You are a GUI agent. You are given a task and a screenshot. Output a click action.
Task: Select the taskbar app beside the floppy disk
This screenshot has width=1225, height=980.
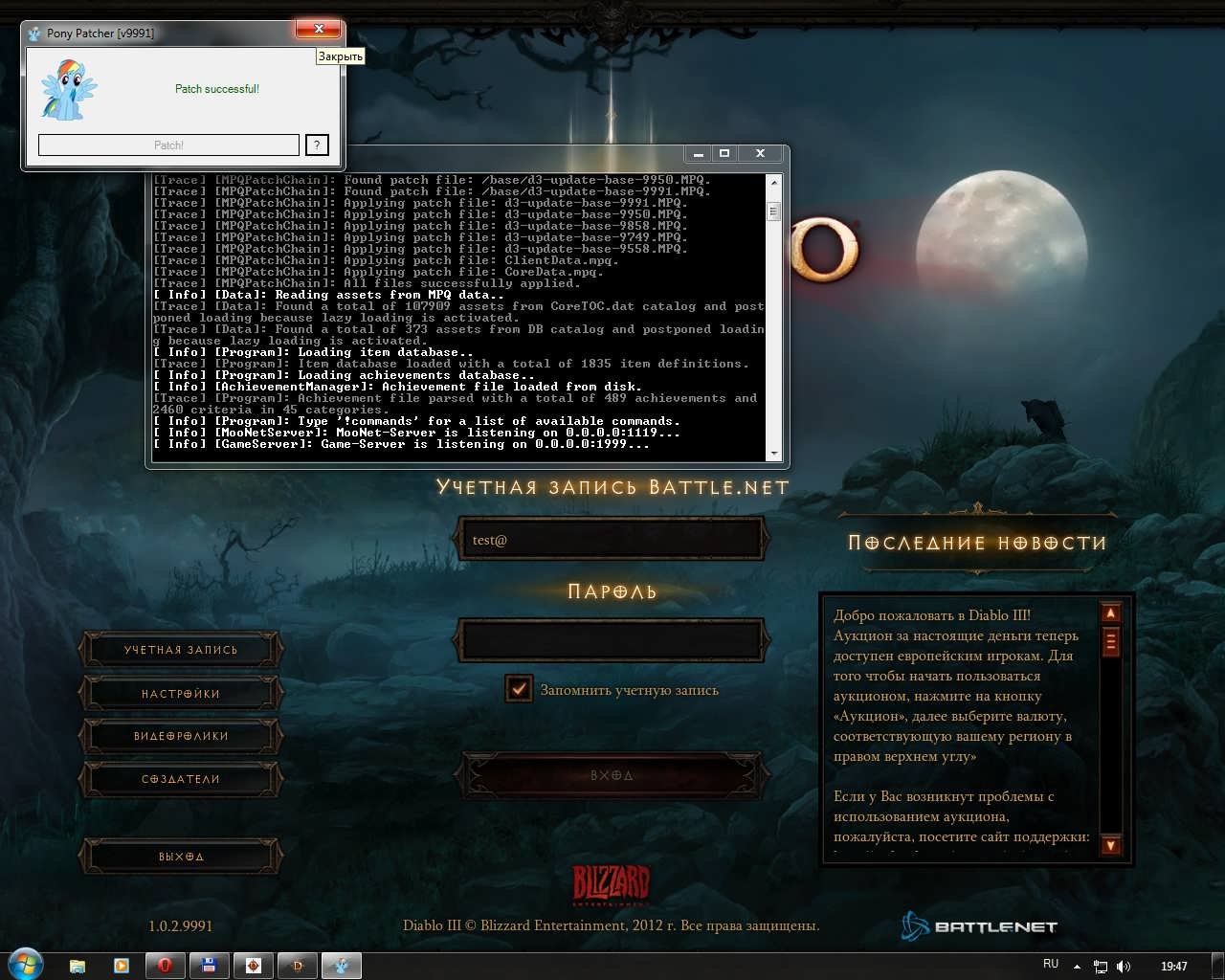(253, 966)
